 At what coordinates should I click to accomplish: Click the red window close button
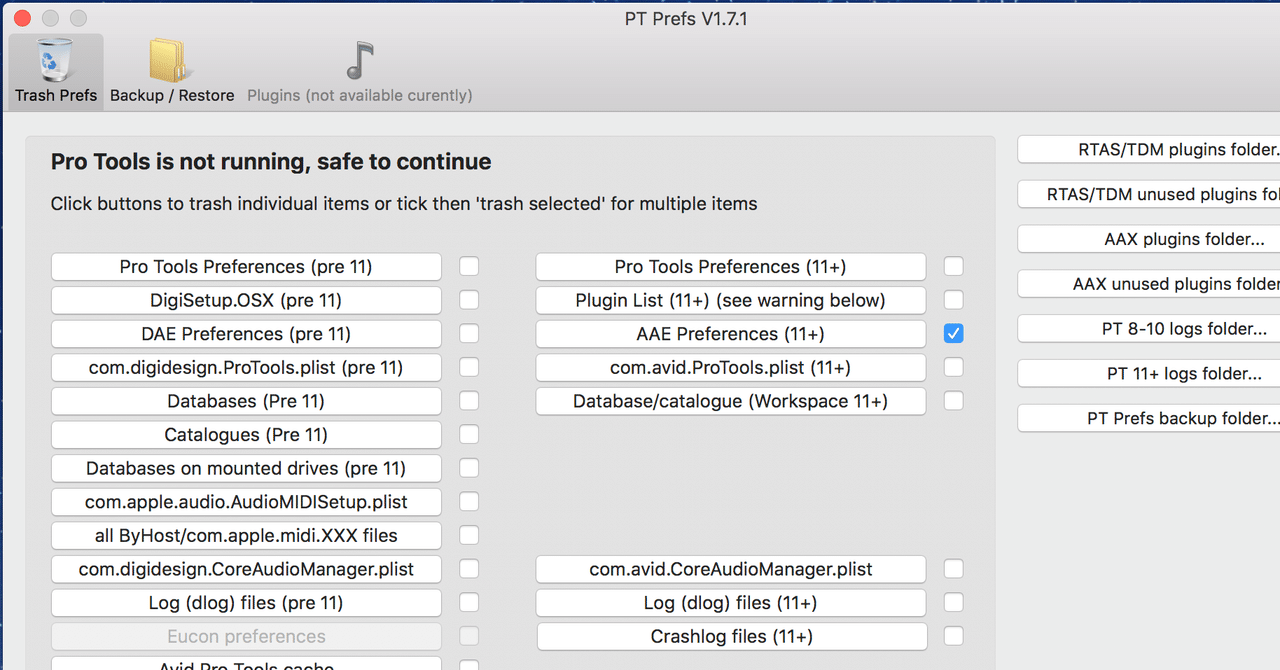[22, 18]
